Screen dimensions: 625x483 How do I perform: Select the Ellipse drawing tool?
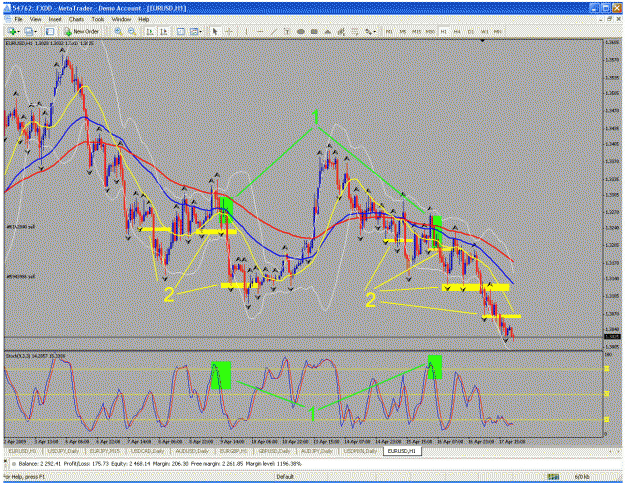coord(301,31)
